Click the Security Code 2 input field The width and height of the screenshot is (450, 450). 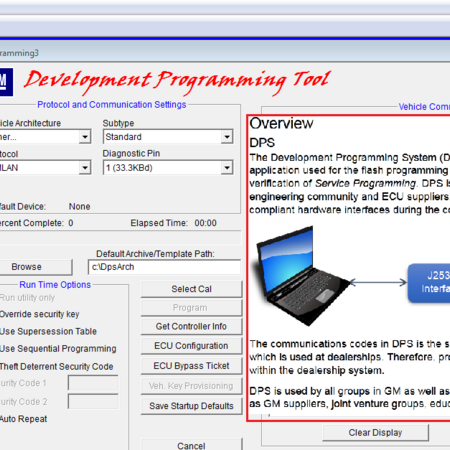tap(93, 401)
